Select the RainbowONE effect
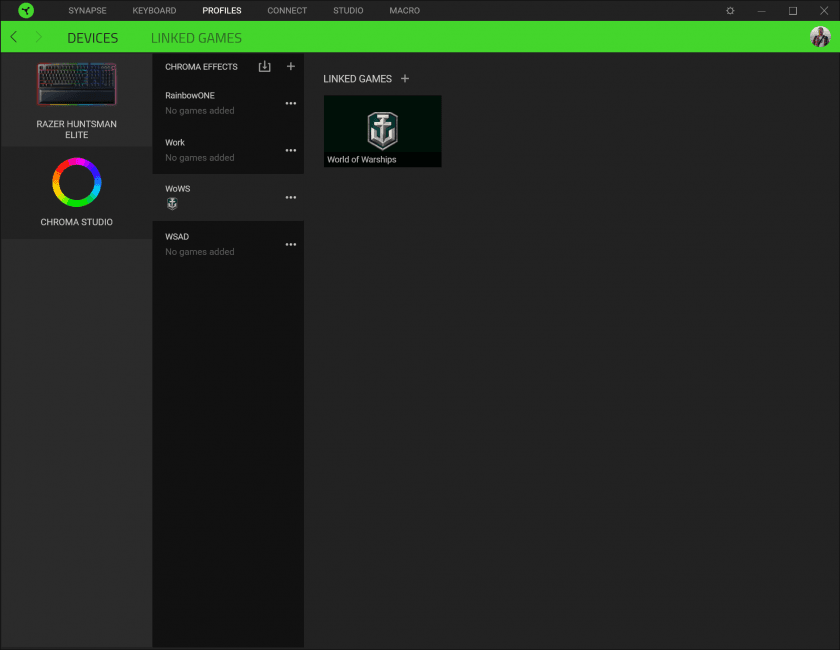 click(x=228, y=103)
